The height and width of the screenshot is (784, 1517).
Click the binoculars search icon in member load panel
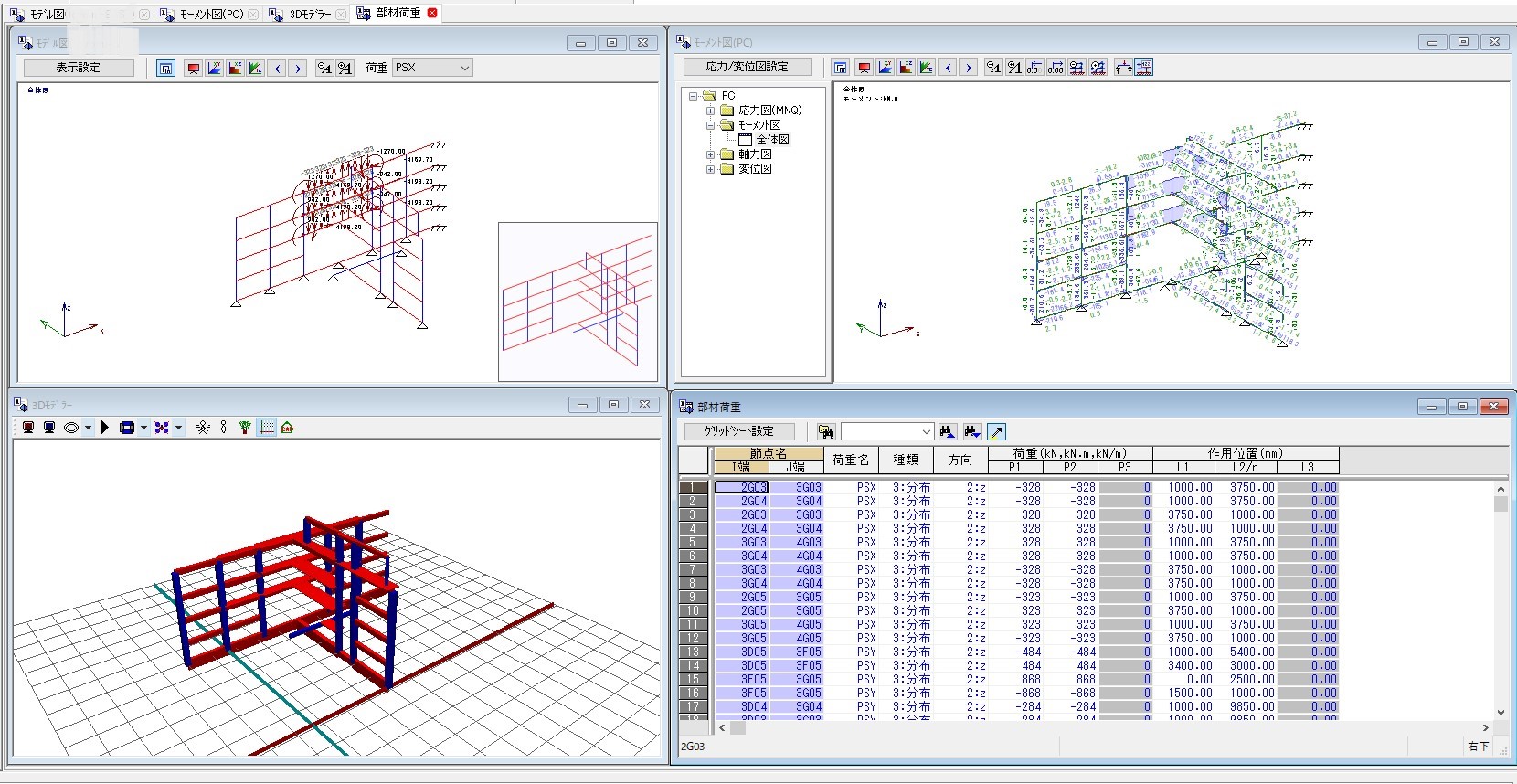(826, 431)
